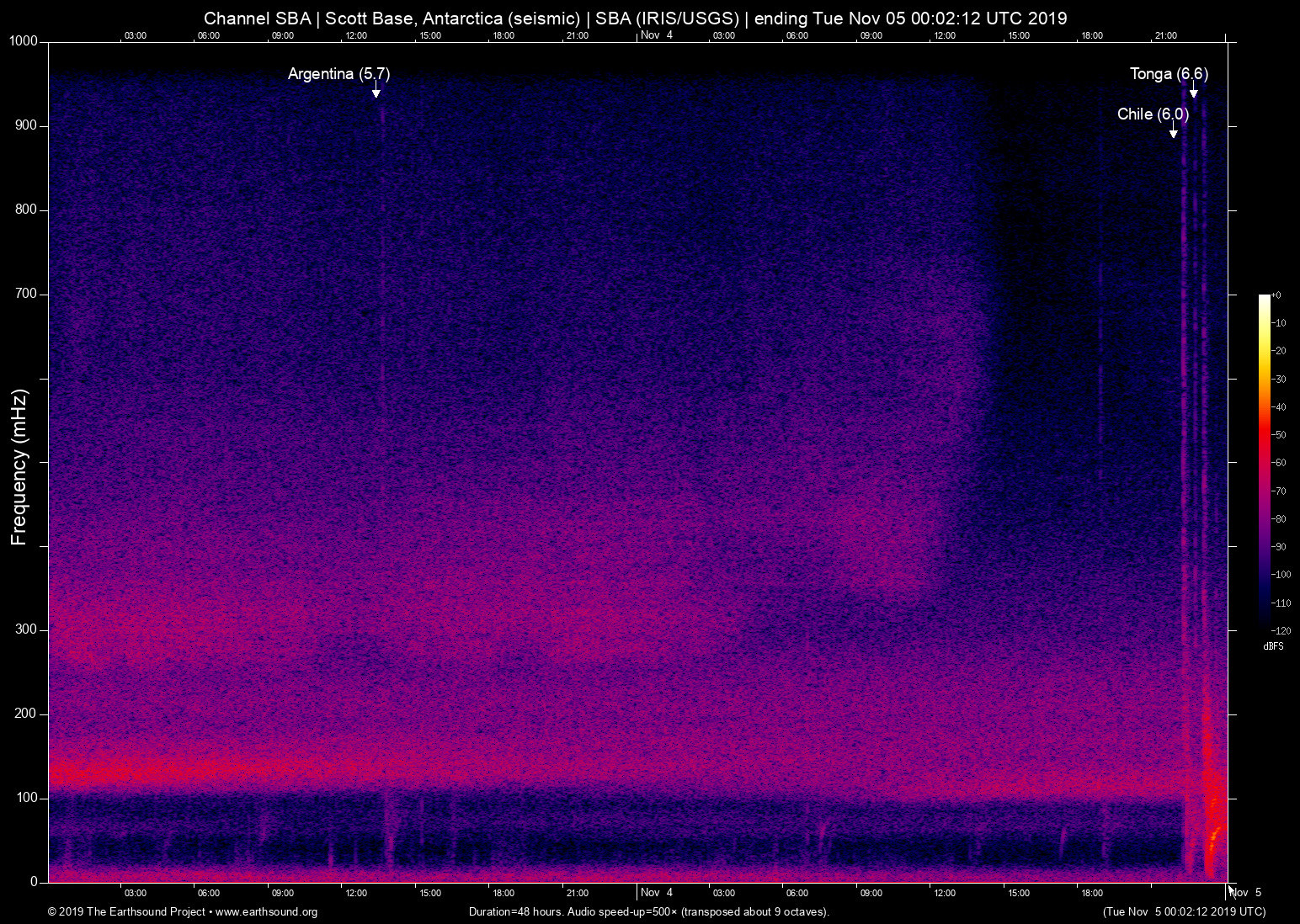This screenshot has width=1300, height=924.
Task: Click the arrow marker below Argentina (5.7)
Action: [376, 93]
